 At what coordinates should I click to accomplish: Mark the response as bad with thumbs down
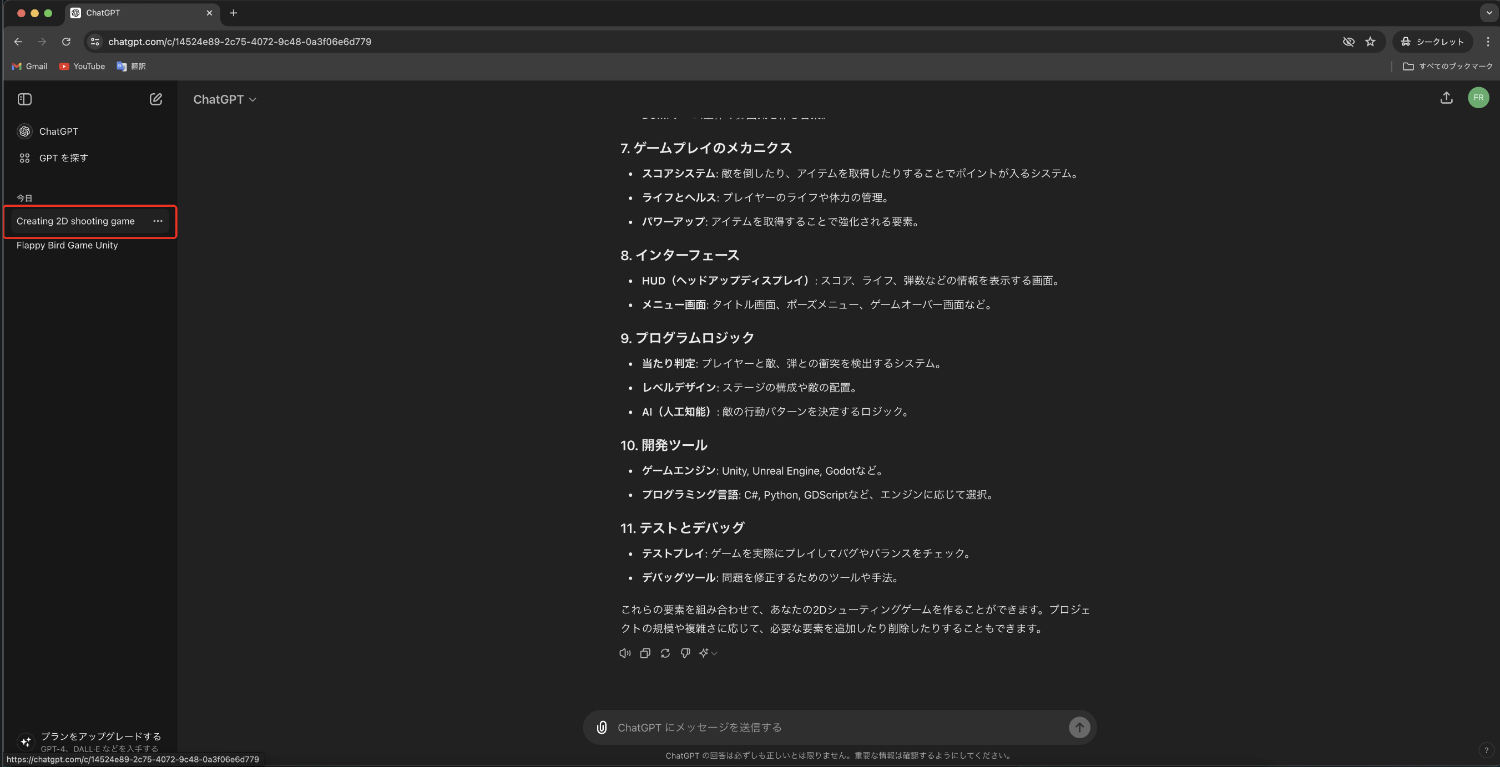(x=685, y=653)
